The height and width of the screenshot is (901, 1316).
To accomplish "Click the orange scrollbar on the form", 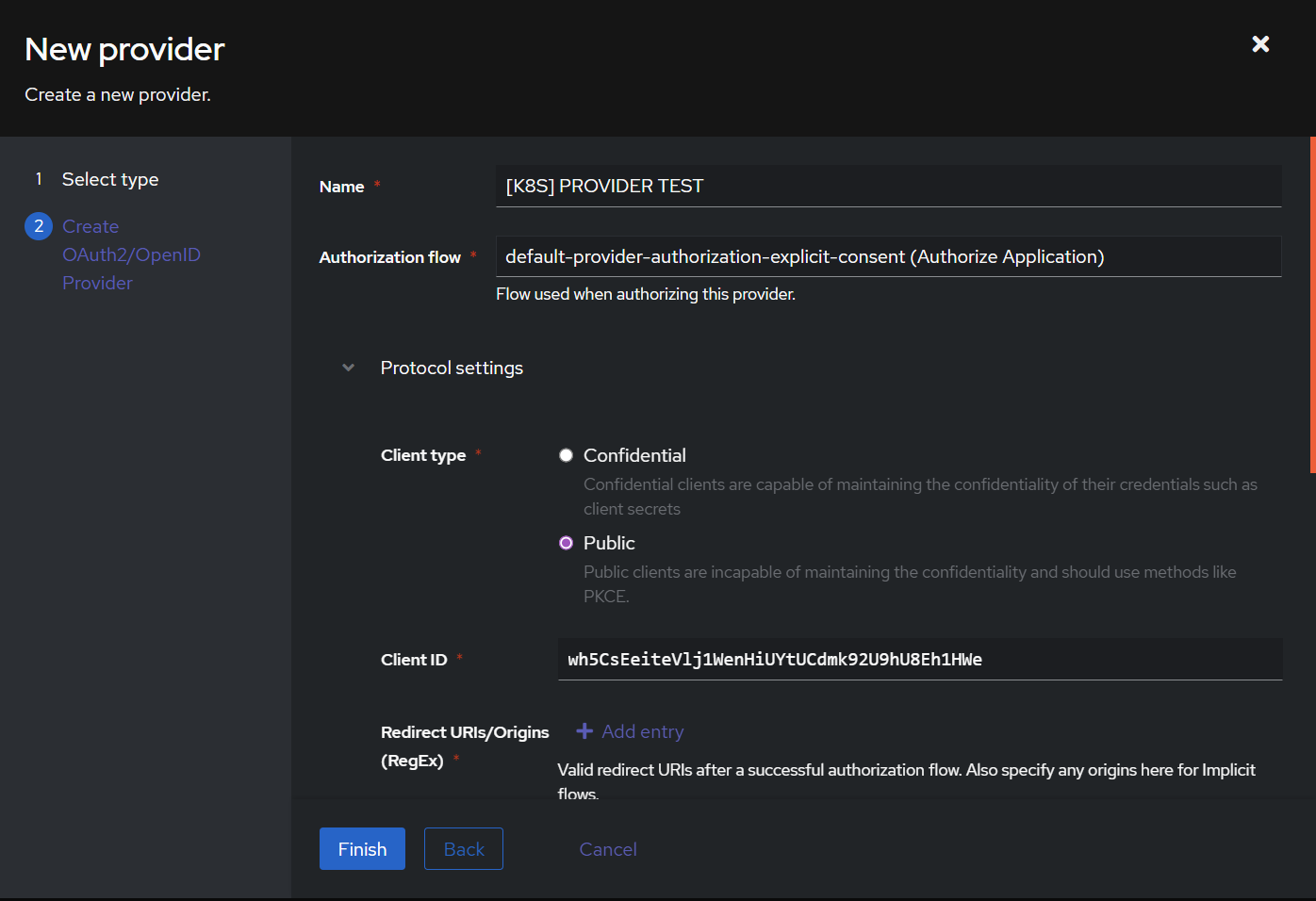I will pyautogui.click(x=1312, y=304).
